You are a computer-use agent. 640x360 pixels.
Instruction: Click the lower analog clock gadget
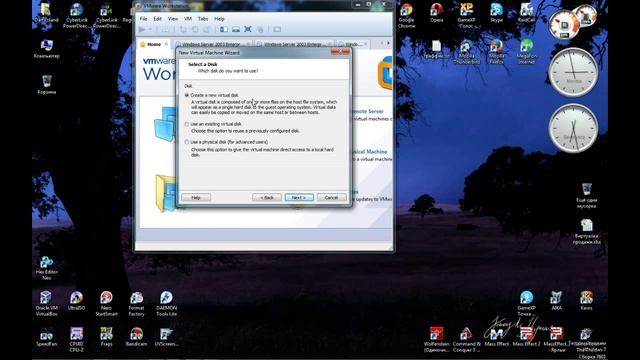(573, 128)
